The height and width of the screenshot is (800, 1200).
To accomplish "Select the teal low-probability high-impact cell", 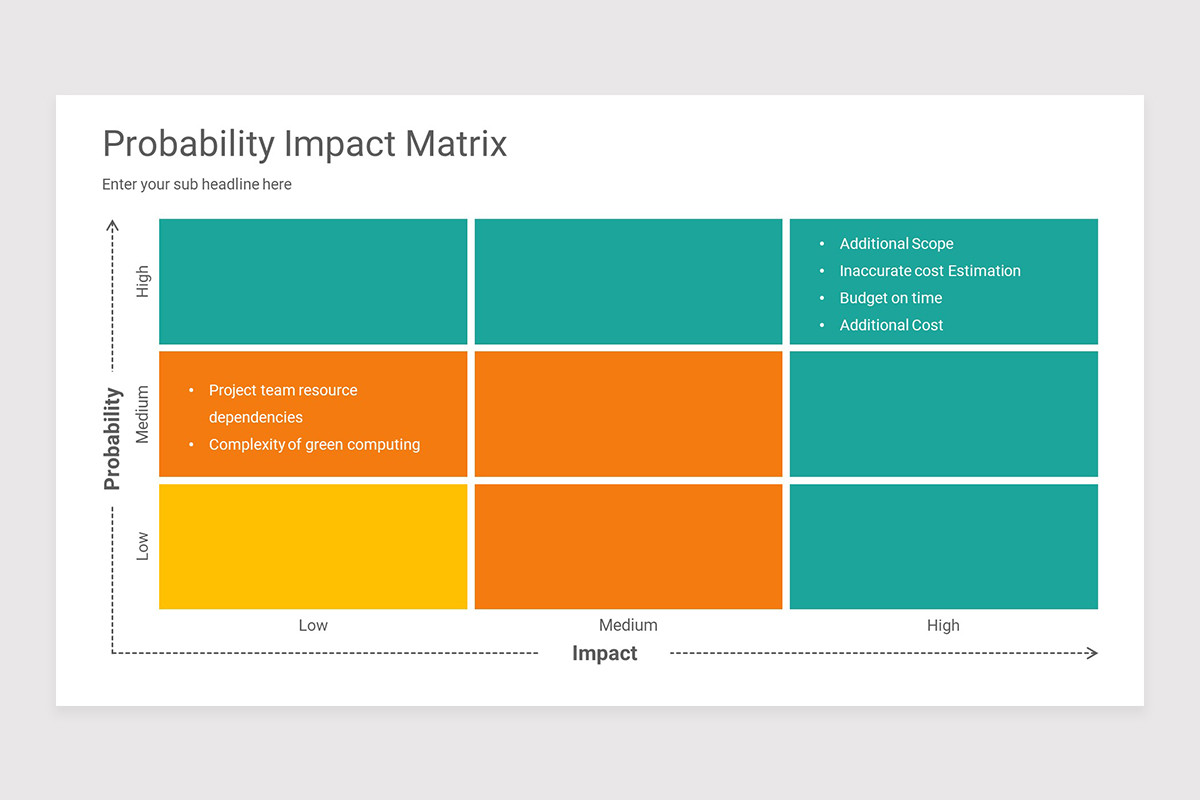I will click(943, 546).
